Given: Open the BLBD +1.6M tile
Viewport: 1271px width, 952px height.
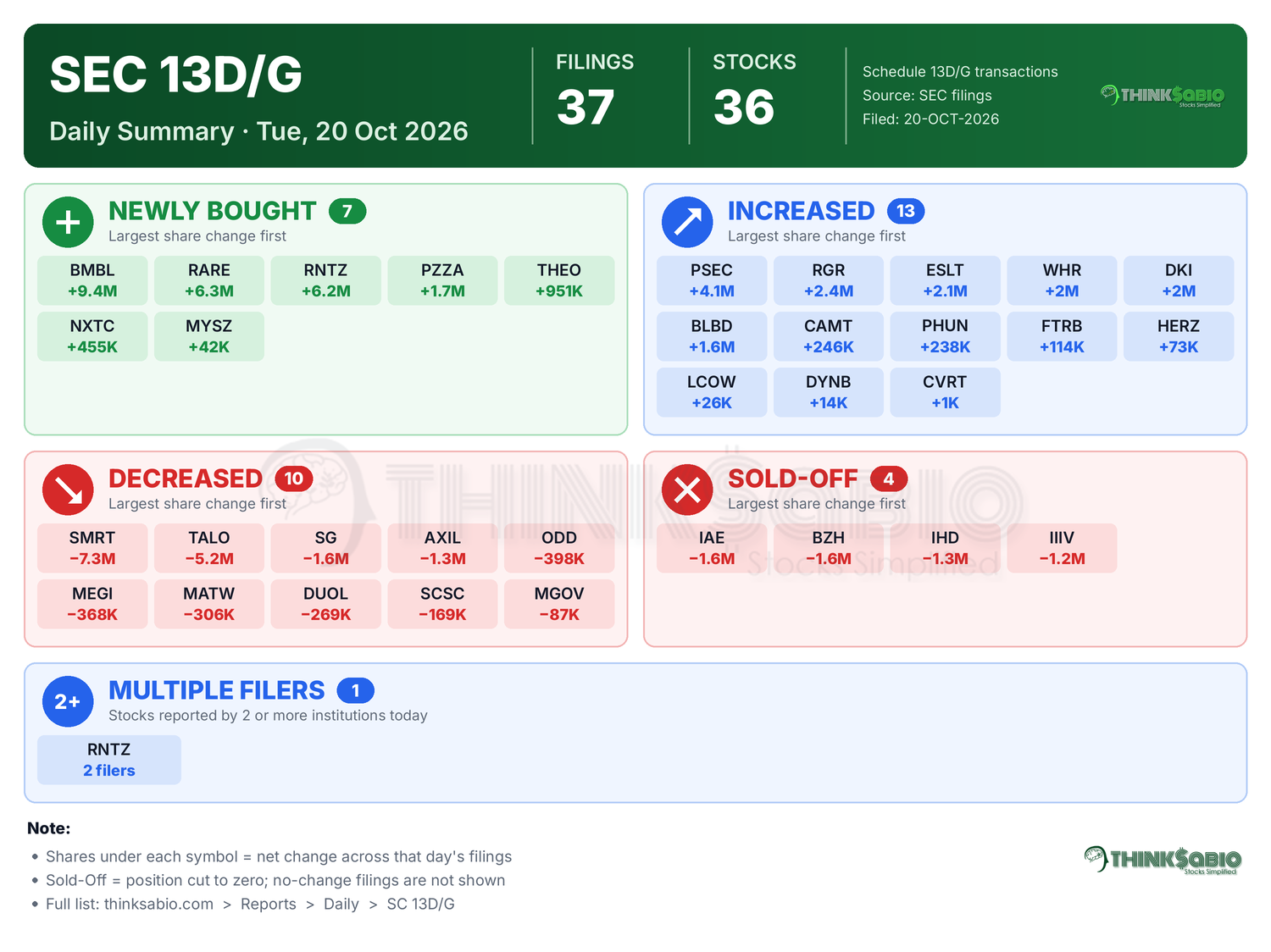Looking at the screenshot, I should pyautogui.click(x=712, y=336).
